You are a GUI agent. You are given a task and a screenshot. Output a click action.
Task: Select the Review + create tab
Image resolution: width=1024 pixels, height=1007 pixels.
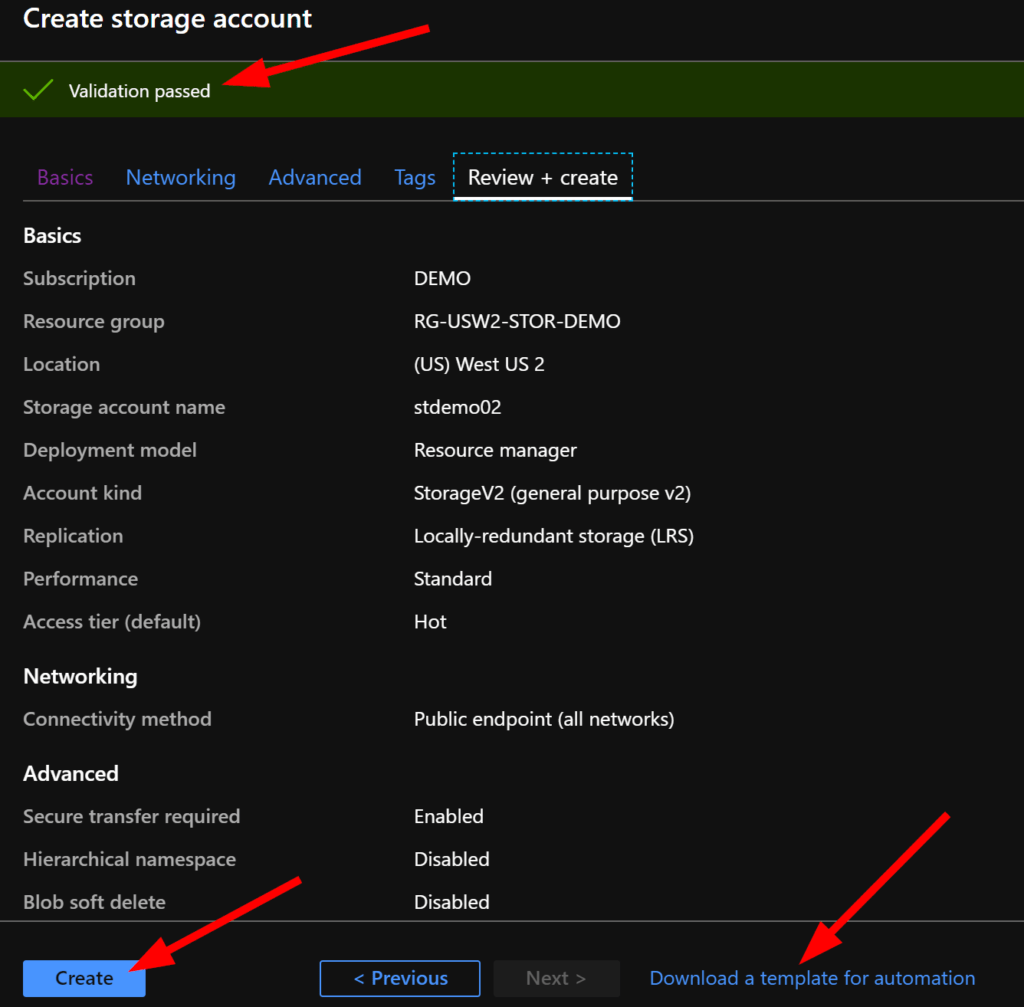tap(543, 177)
